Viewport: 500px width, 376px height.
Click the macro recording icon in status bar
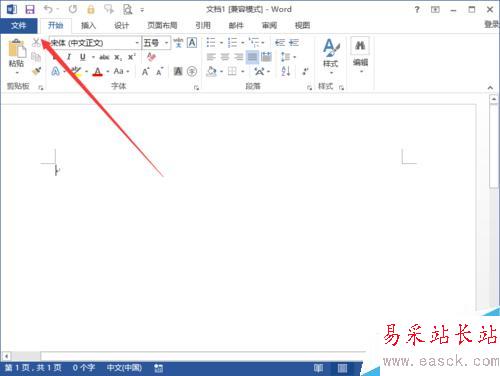(159, 368)
